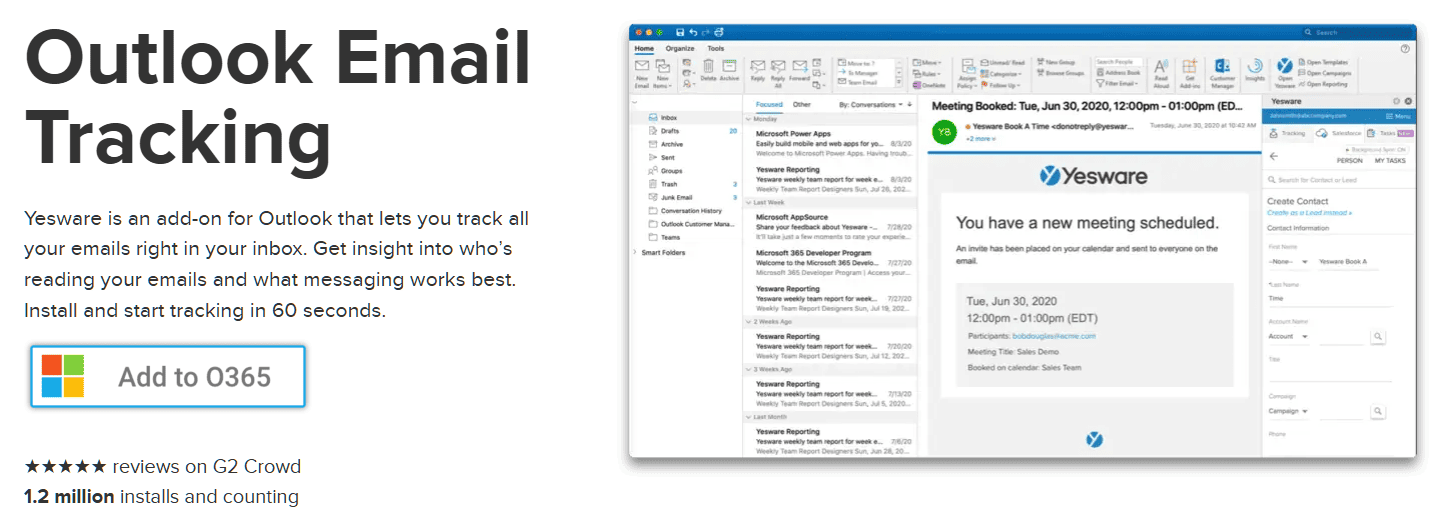This screenshot has height=522, width=1439.
Task: Switch to Yesware Salesforce tab
Action: 1339,133
